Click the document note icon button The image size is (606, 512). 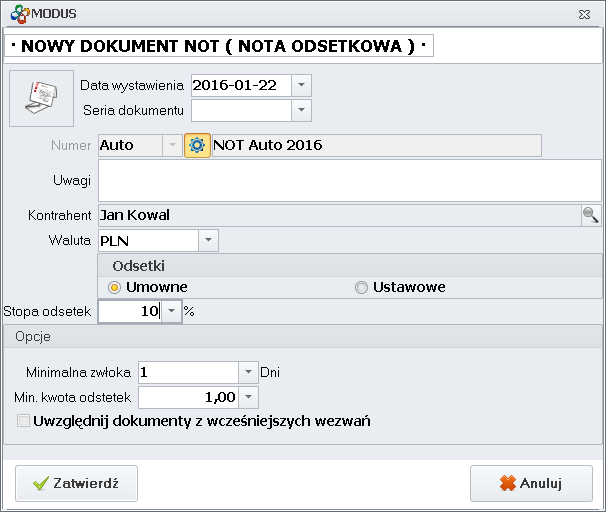pyautogui.click(x=41, y=98)
